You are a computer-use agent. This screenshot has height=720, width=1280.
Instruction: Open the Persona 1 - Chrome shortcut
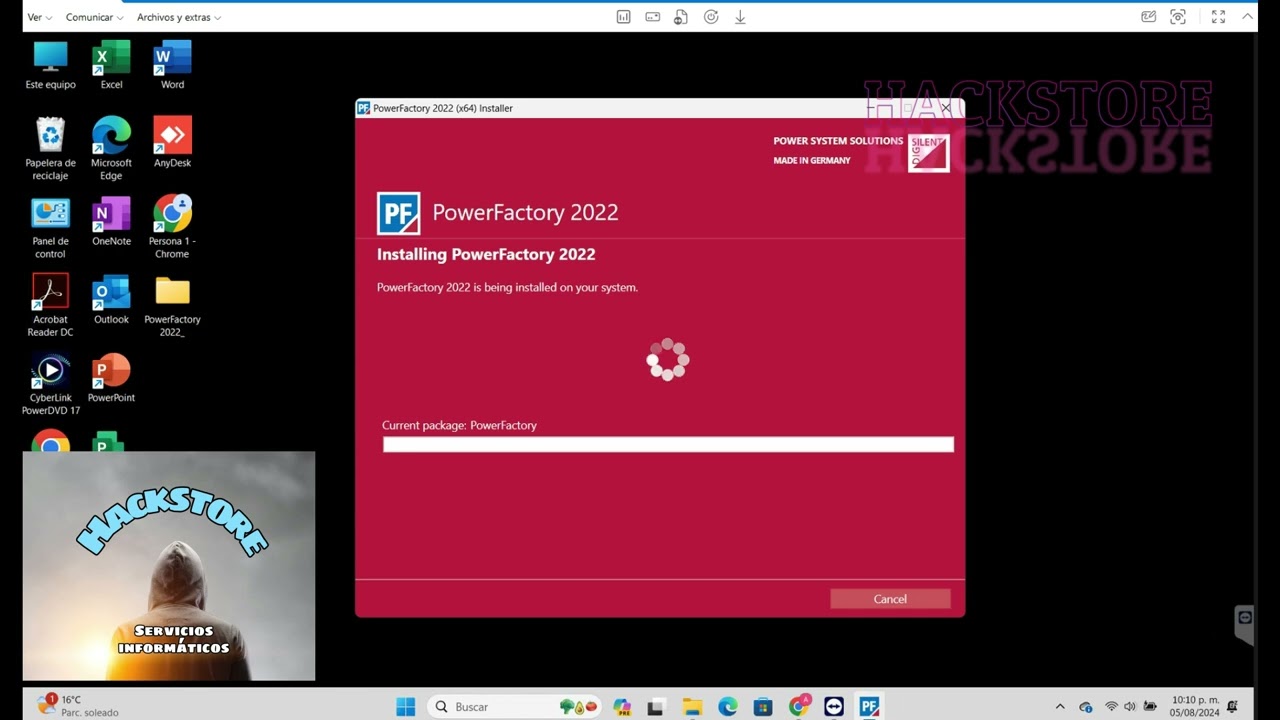pos(172,228)
